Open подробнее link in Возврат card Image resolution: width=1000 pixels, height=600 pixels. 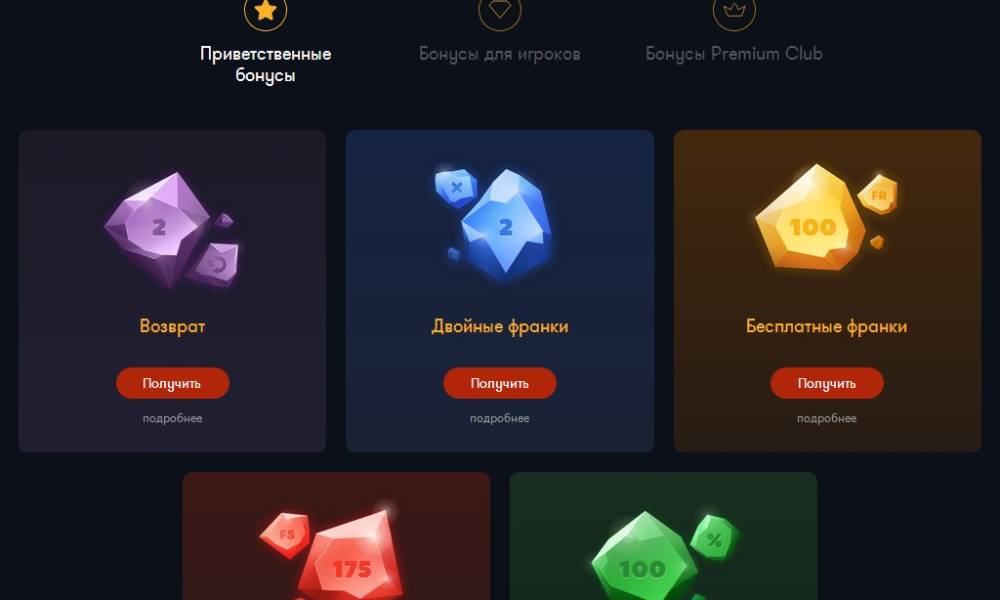[x=172, y=418]
